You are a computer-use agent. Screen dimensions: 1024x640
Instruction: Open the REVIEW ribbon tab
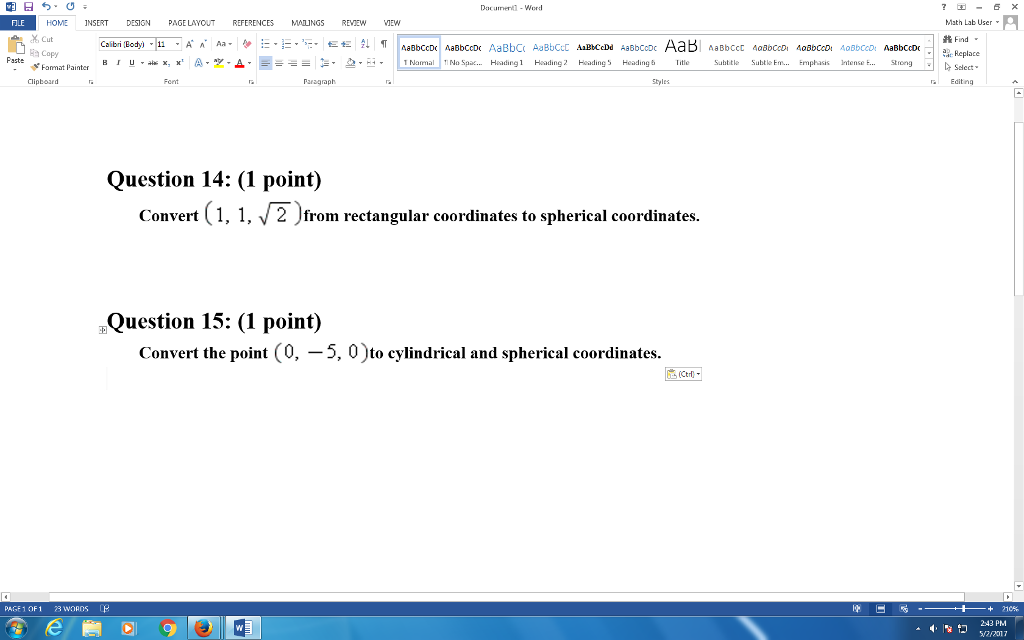click(355, 22)
